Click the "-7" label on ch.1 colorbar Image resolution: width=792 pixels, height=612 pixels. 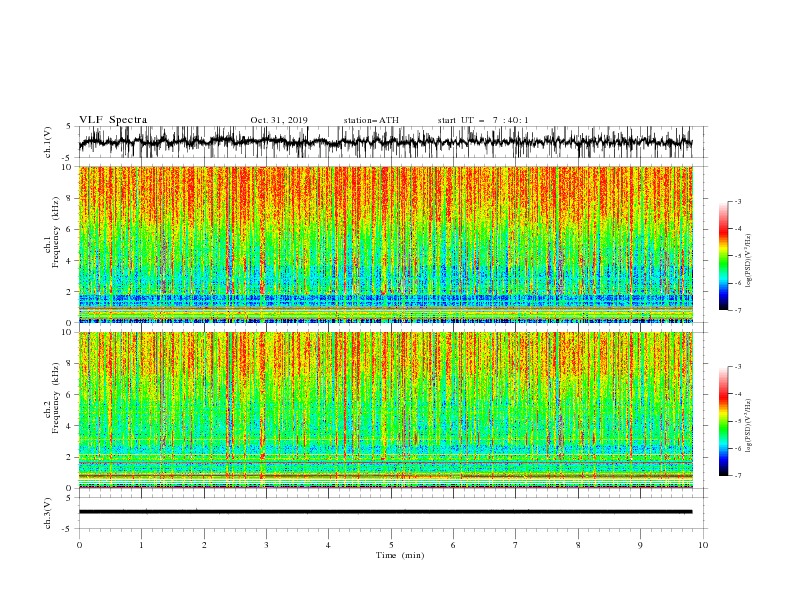pyautogui.click(x=737, y=310)
